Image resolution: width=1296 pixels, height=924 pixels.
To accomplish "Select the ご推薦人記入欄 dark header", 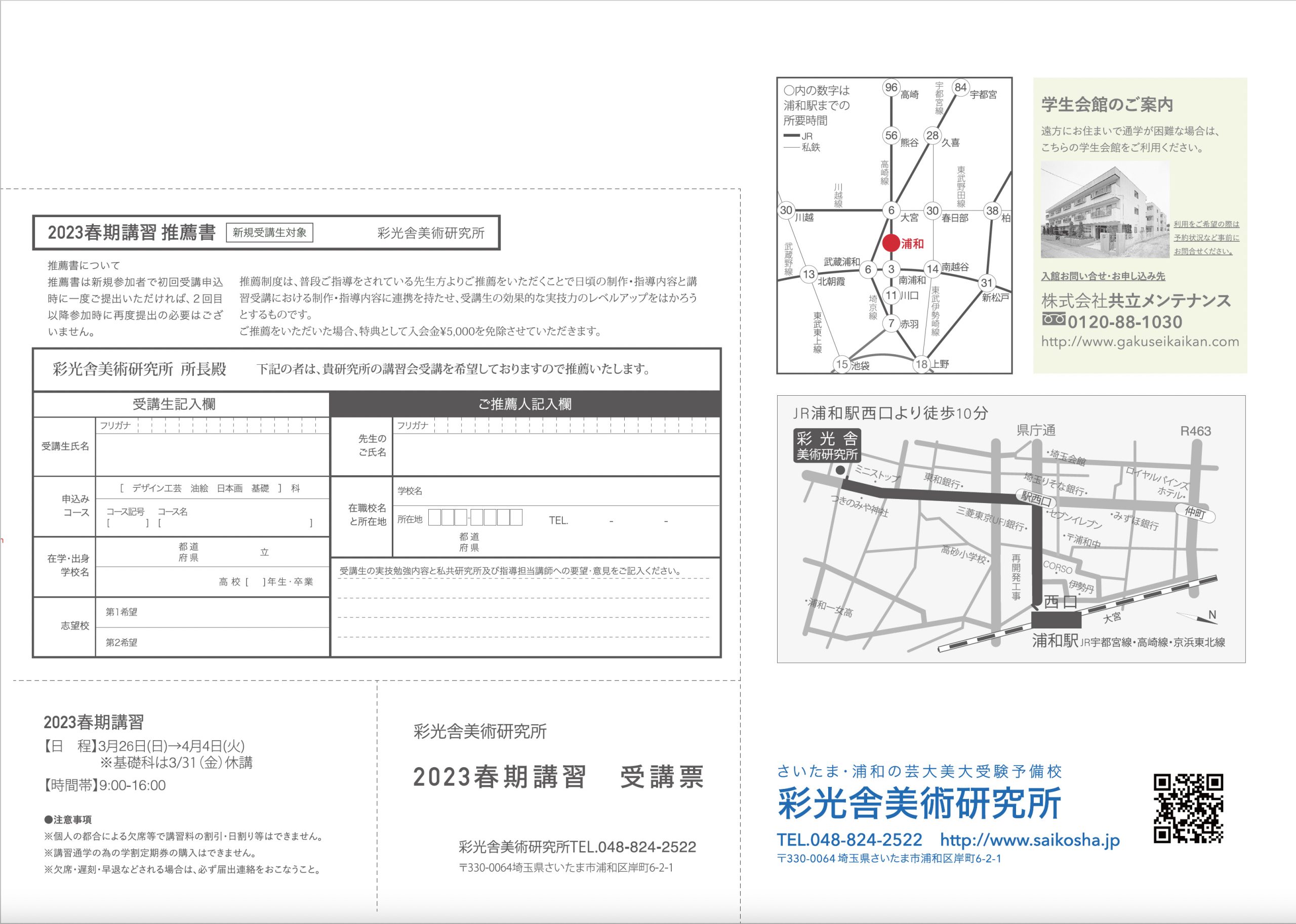I will click(x=525, y=404).
